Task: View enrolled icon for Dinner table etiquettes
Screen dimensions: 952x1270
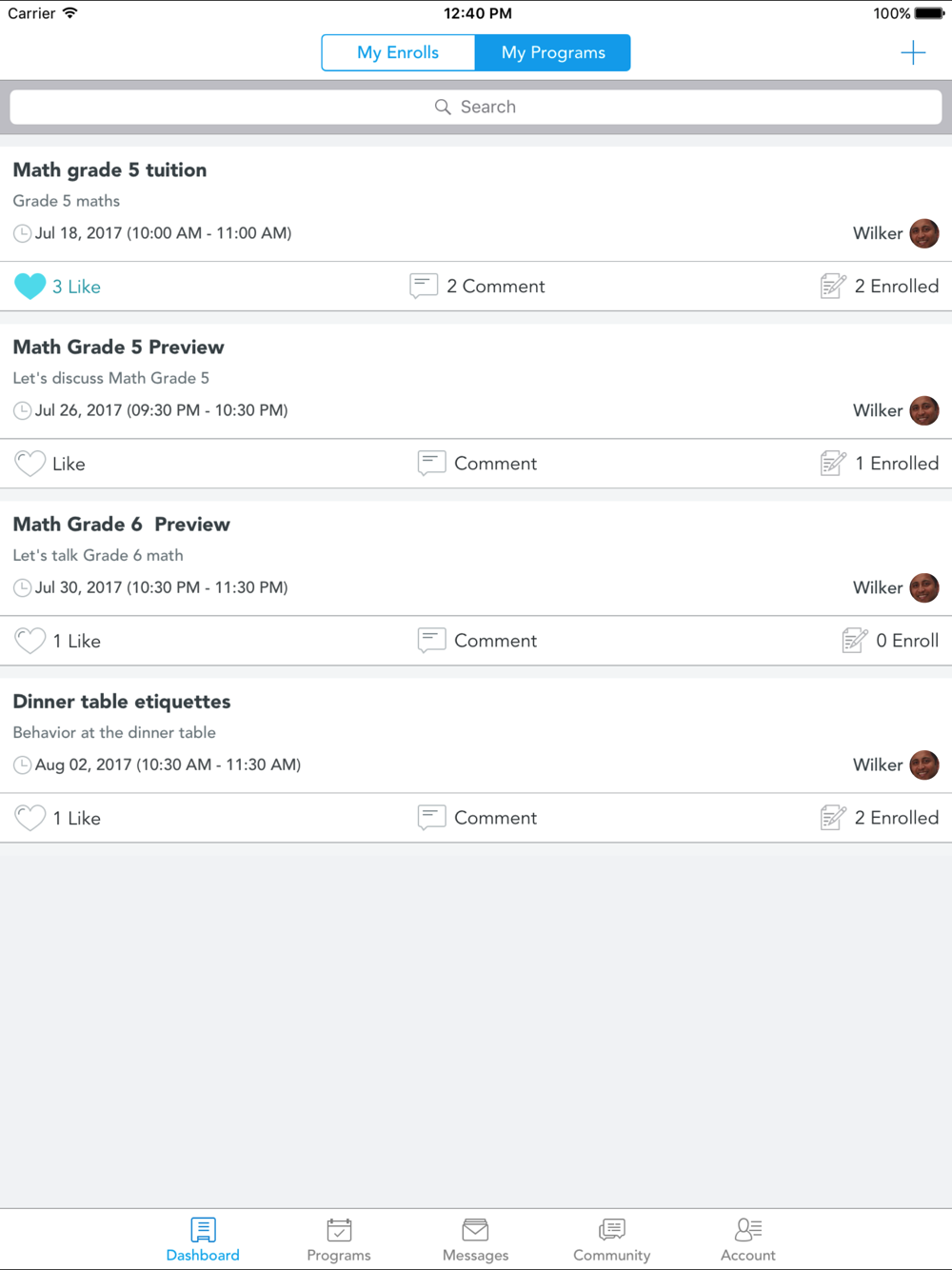Action: 833,818
